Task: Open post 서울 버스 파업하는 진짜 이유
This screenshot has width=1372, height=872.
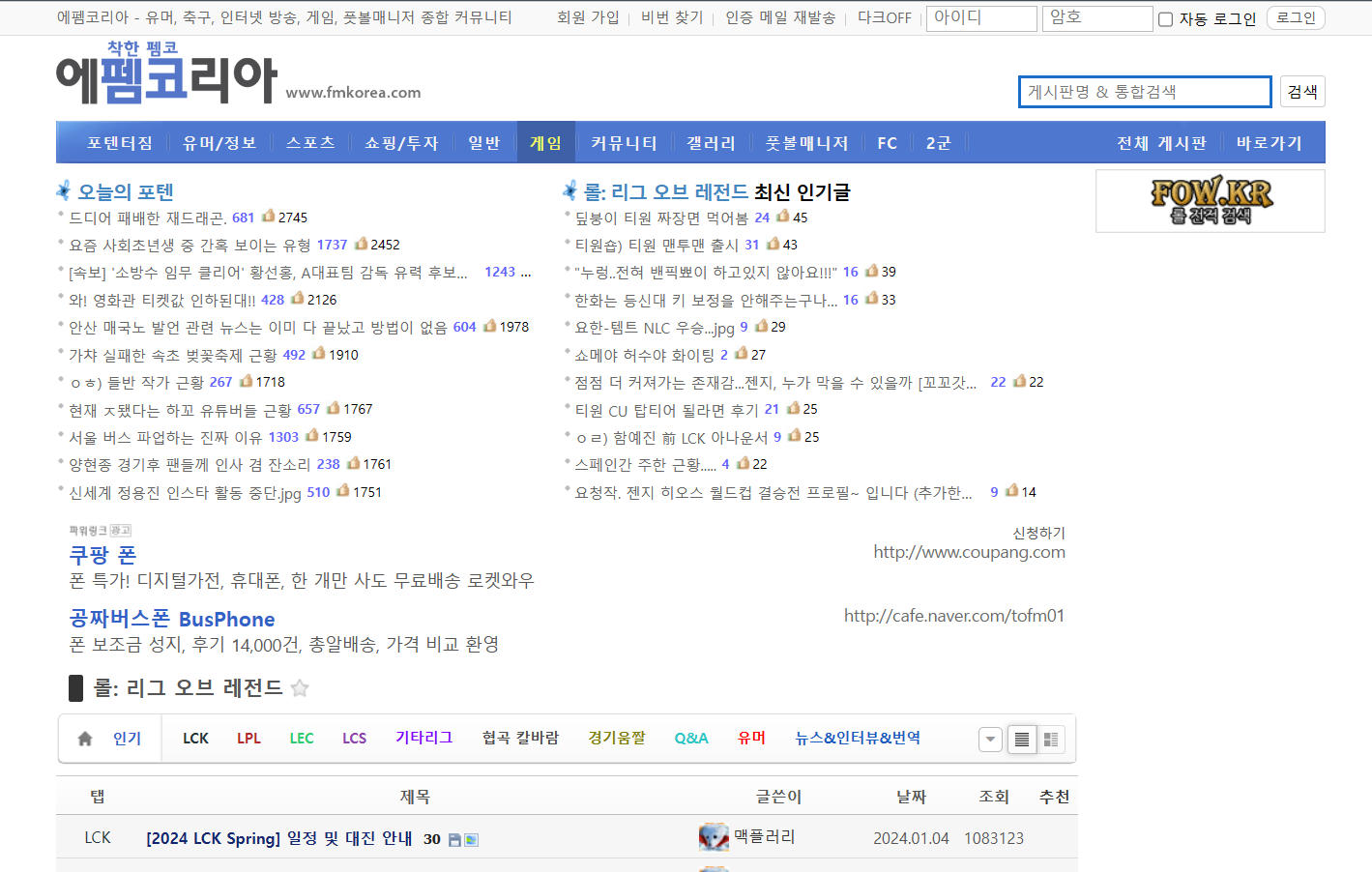Action: coord(165,437)
